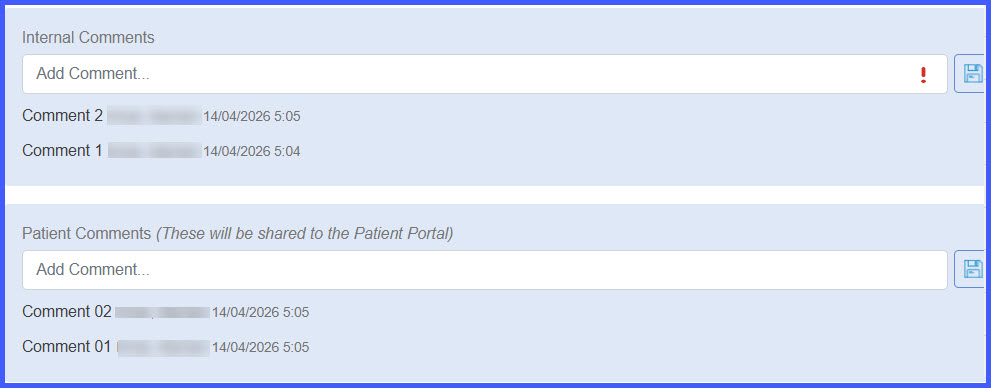991x388 pixels.
Task: Click the red exclamation mark priority icon
Action: pos(923,75)
